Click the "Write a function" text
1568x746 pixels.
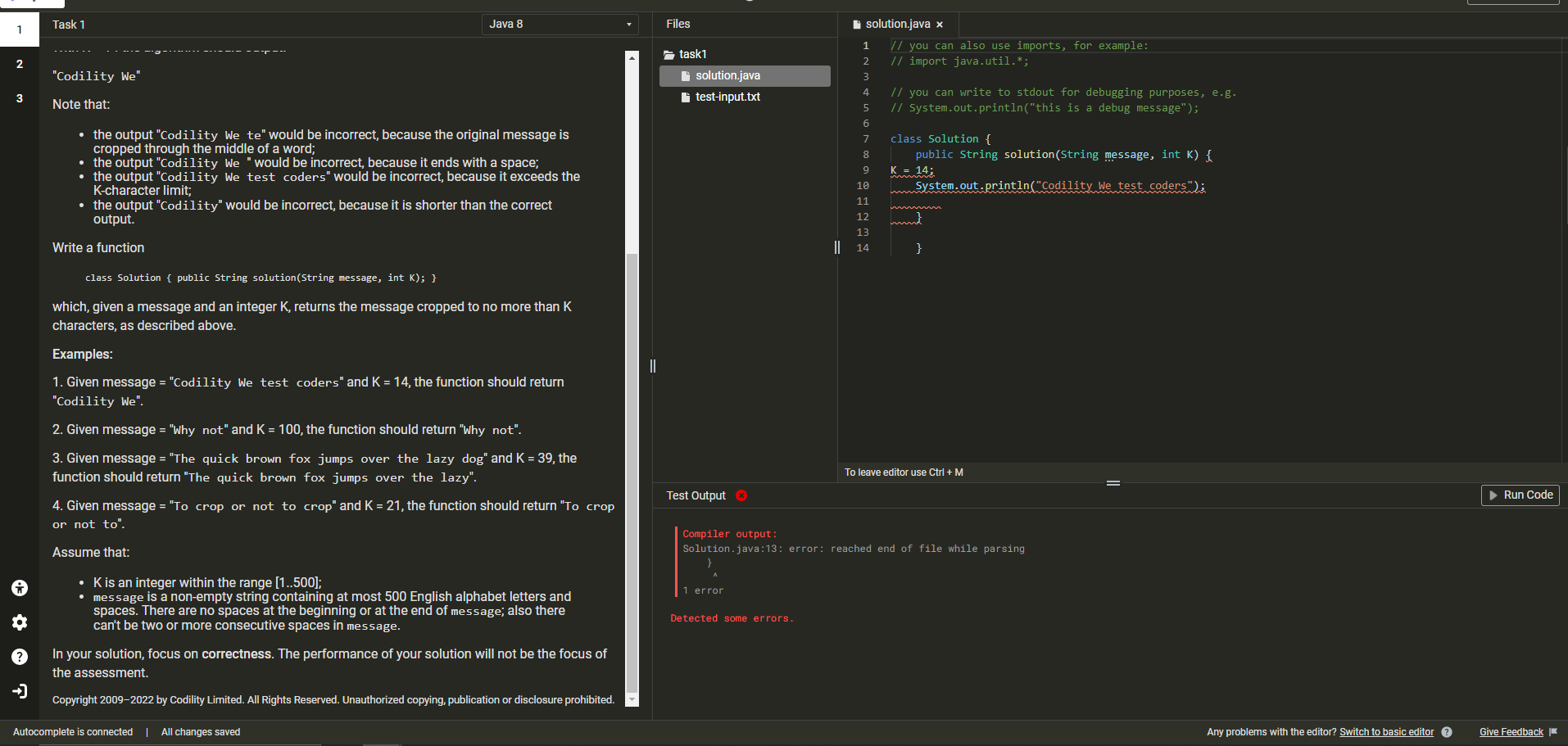(x=98, y=248)
